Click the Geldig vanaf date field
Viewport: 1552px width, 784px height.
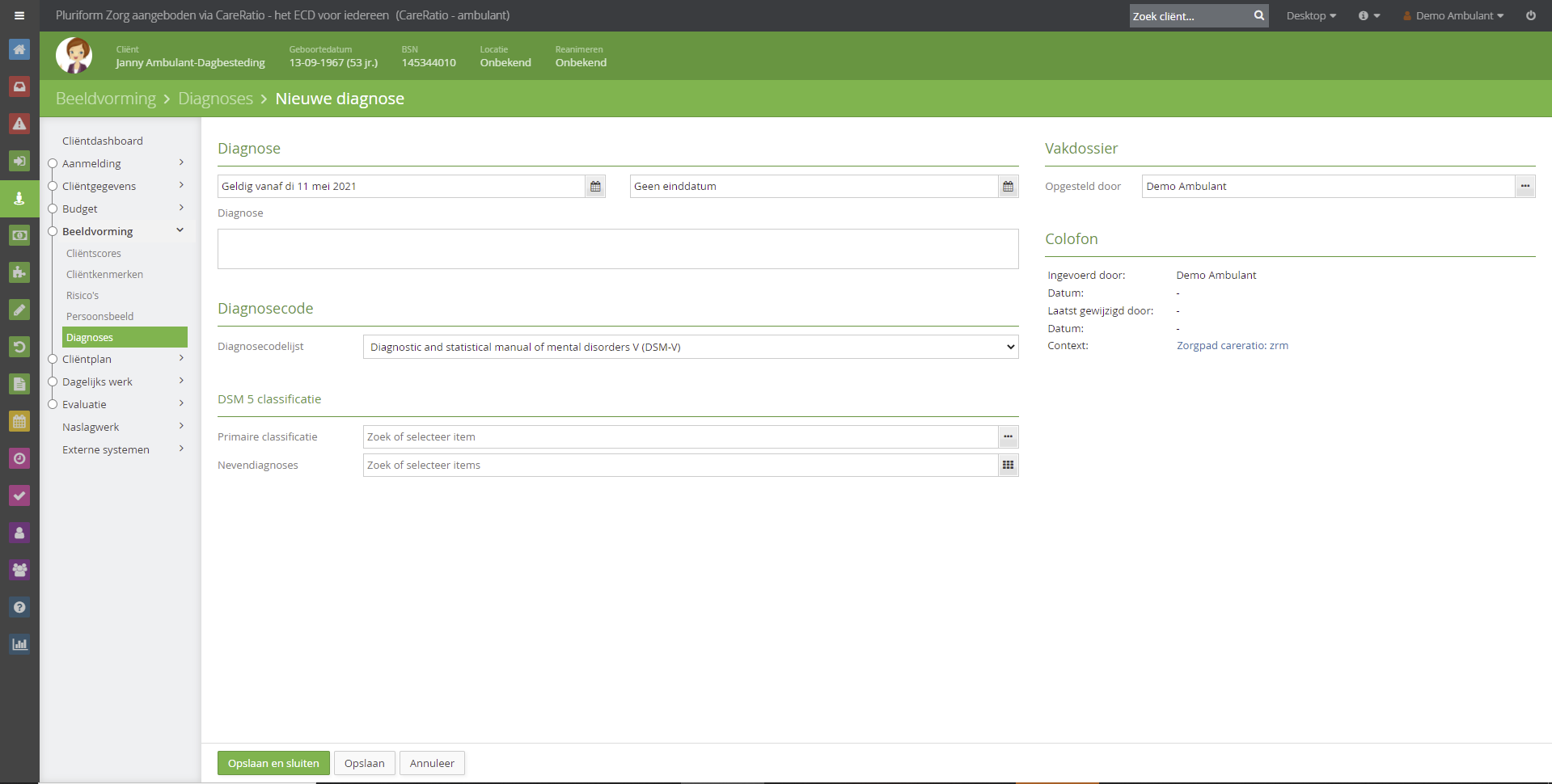click(x=401, y=187)
